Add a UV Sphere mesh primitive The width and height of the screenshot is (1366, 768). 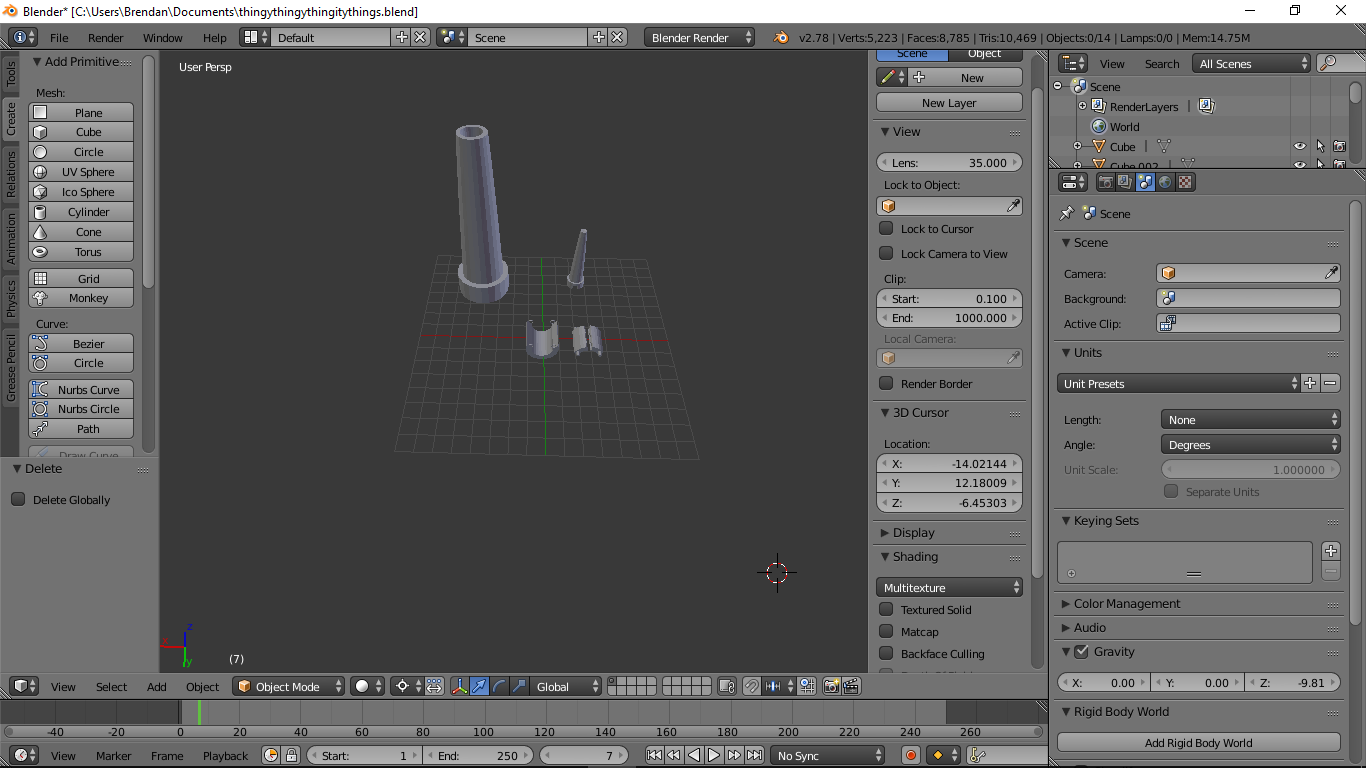point(81,171)
